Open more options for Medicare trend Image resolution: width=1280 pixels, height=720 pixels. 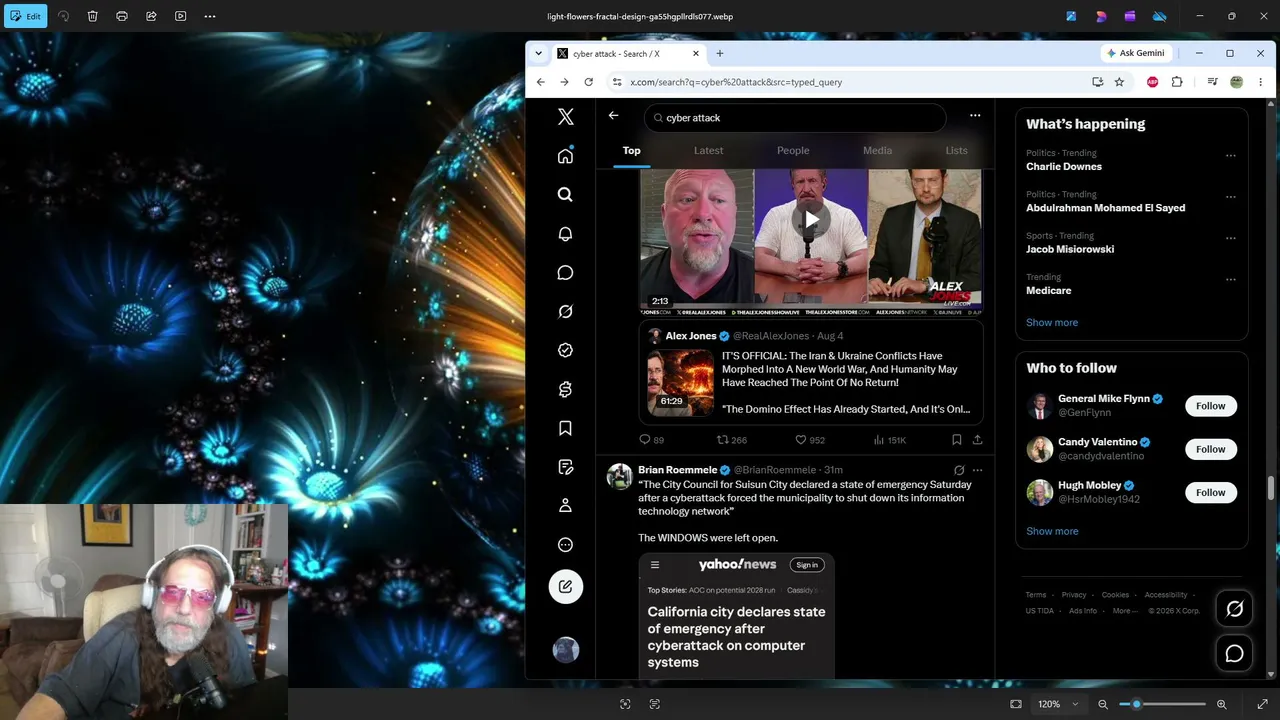coord(1231,280)
